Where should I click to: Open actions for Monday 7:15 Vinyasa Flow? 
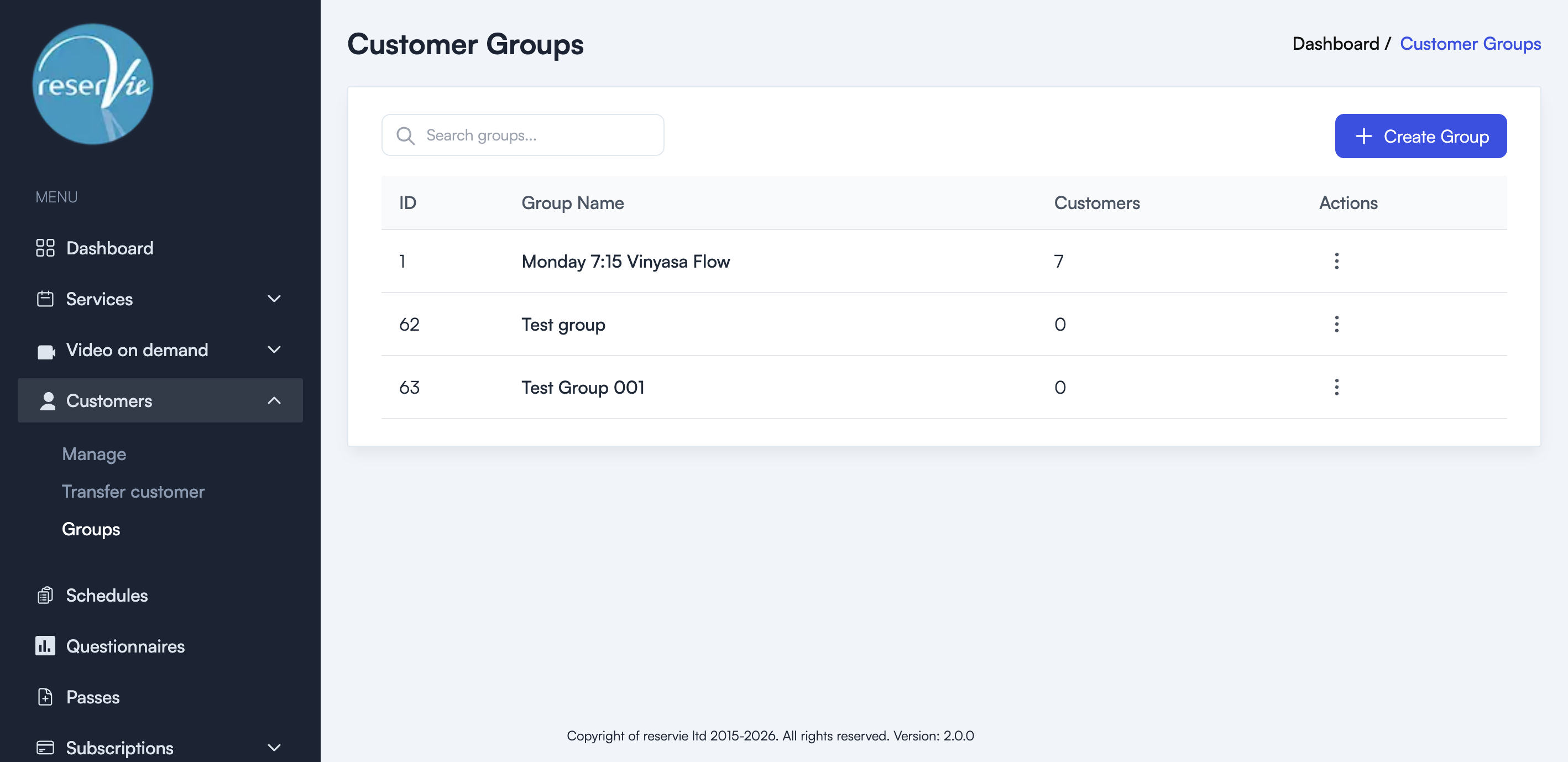pyautogui.click(x=1337, y=261)
